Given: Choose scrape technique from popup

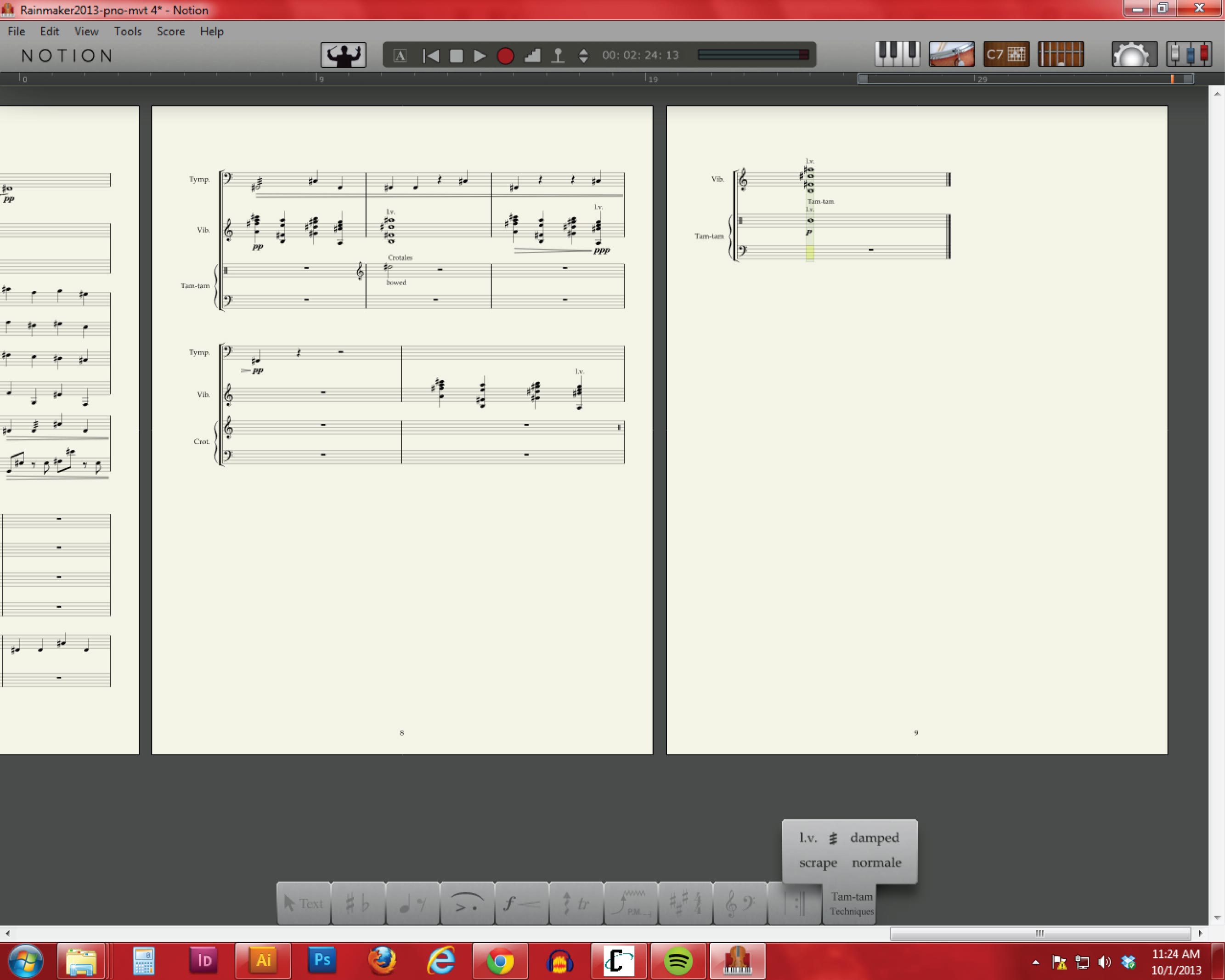Looking at the screenshot, I should click(x=818, y=863).
